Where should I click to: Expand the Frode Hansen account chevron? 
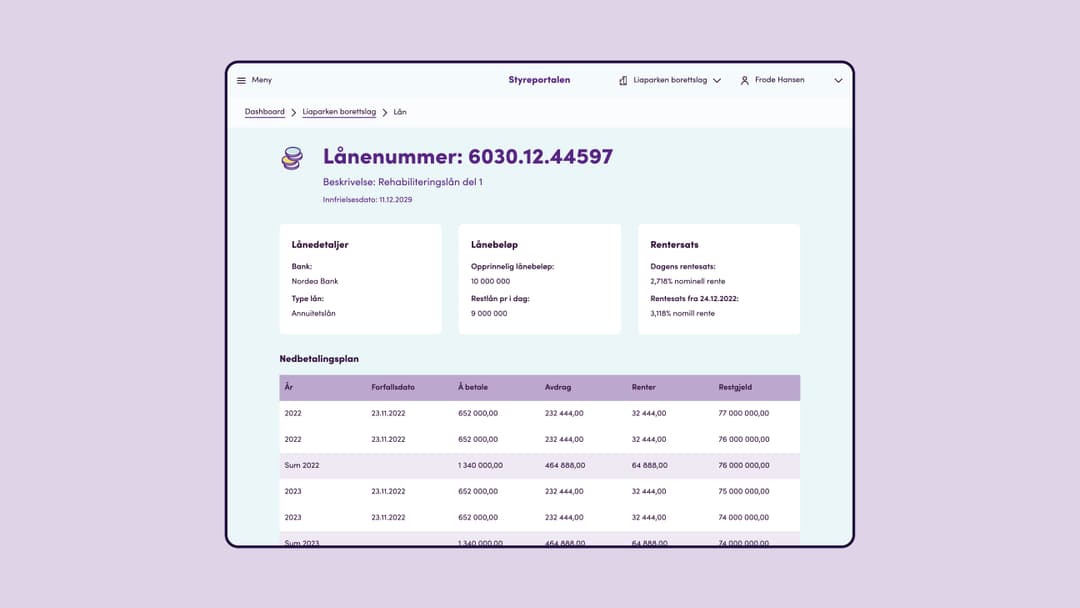(x=838, y=80)
